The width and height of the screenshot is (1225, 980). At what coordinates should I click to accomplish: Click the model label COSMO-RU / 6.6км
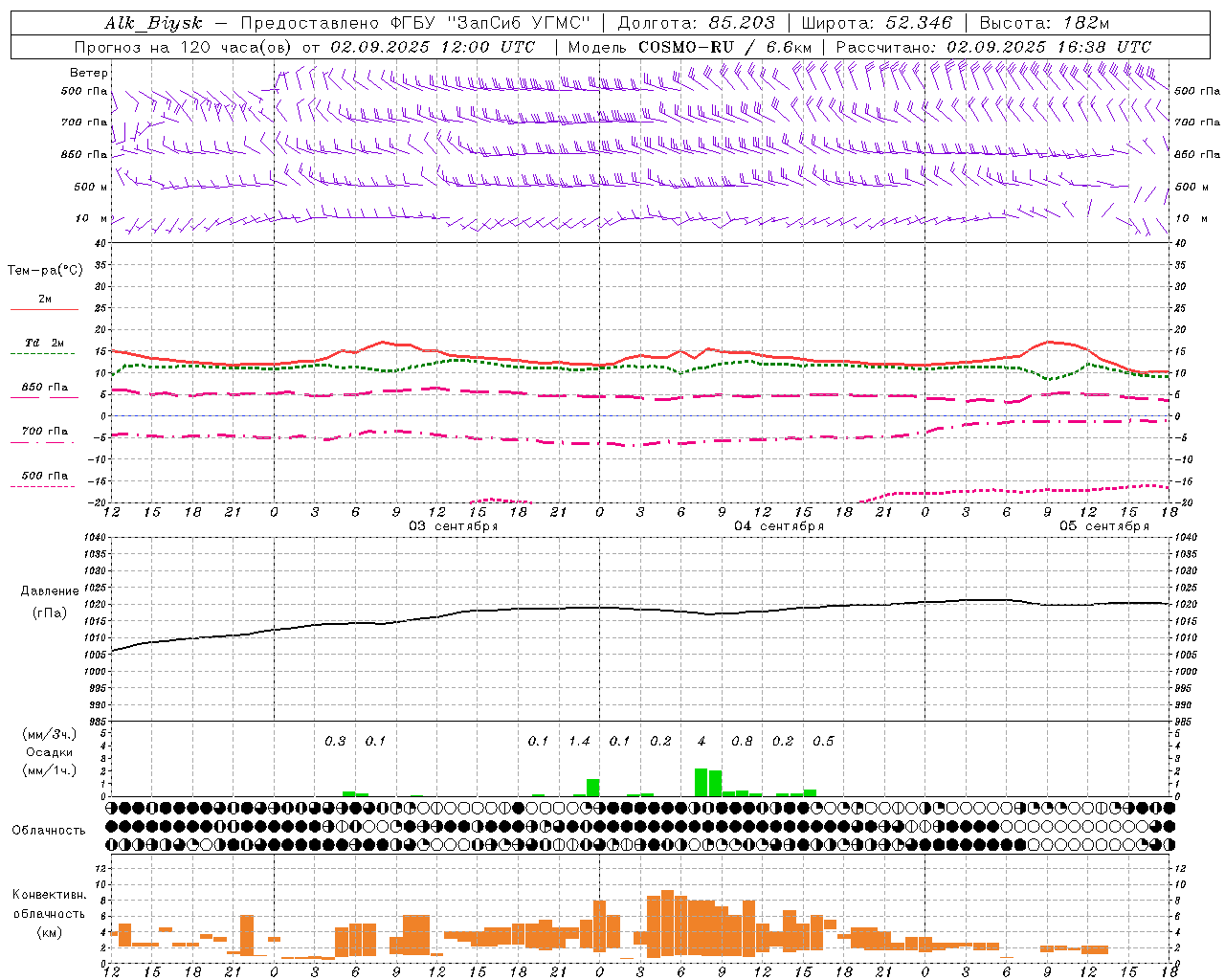point(724,47)
